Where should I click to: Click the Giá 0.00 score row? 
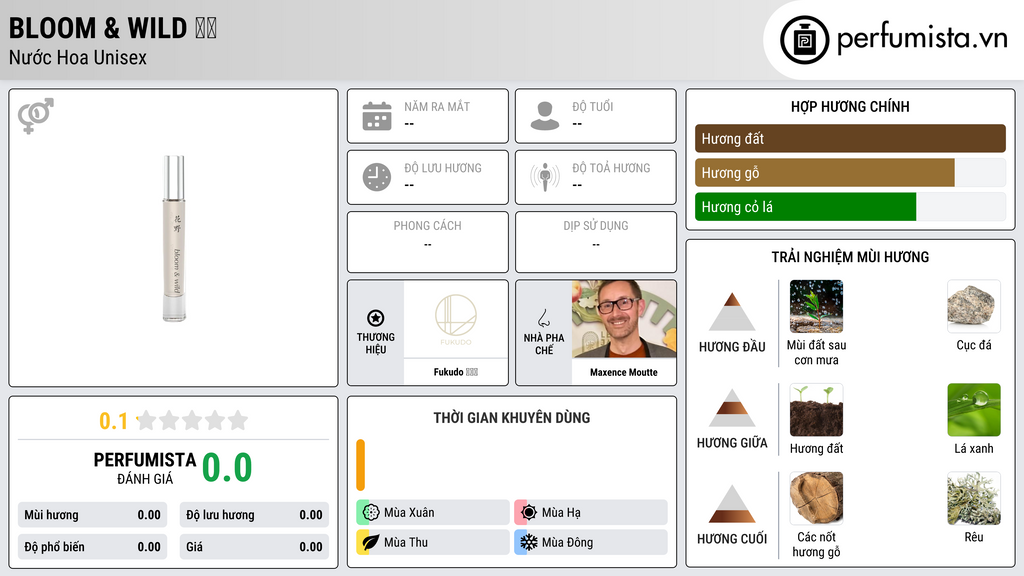coord(254,547)
